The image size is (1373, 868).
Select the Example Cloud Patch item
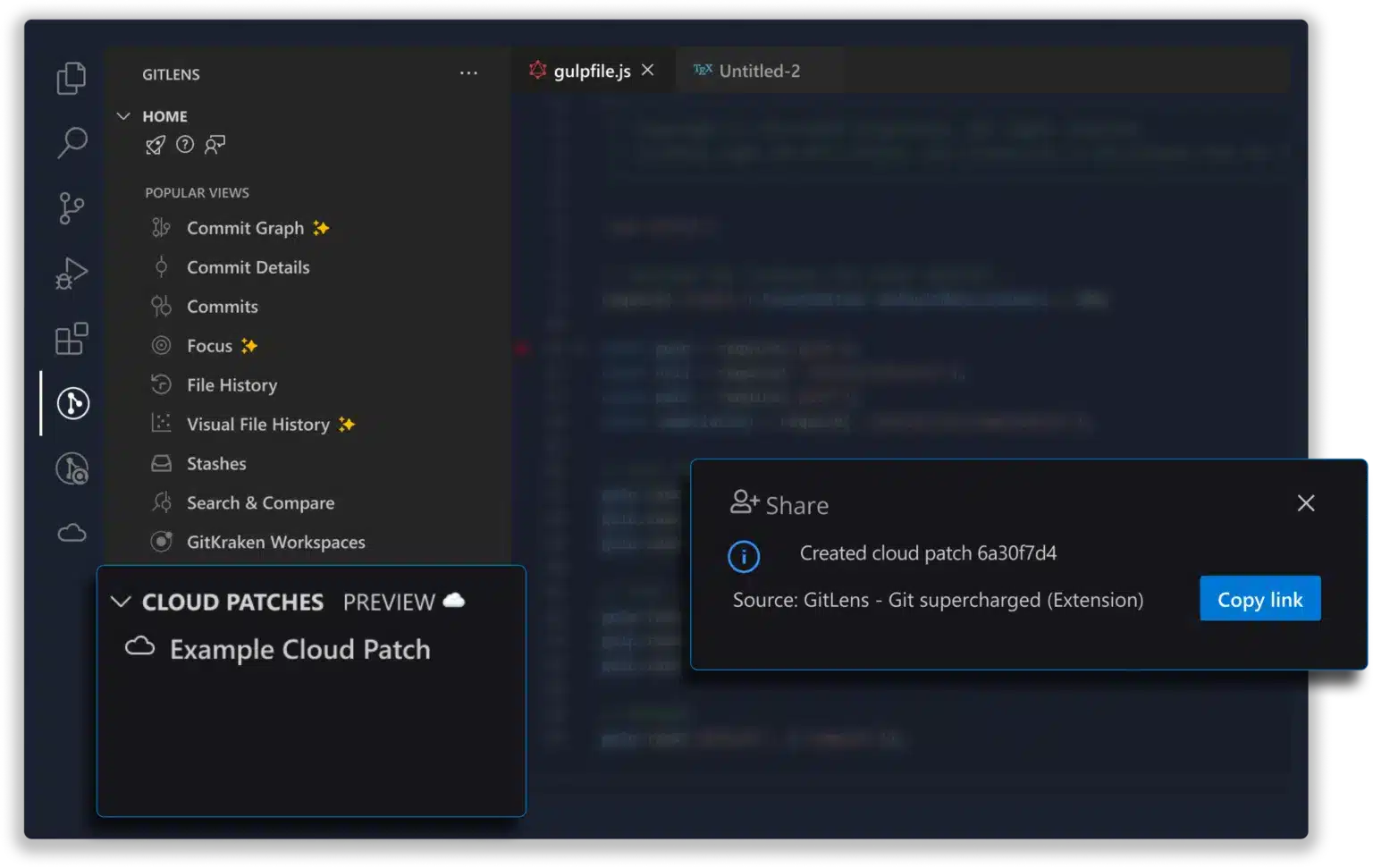pos(299,649)
